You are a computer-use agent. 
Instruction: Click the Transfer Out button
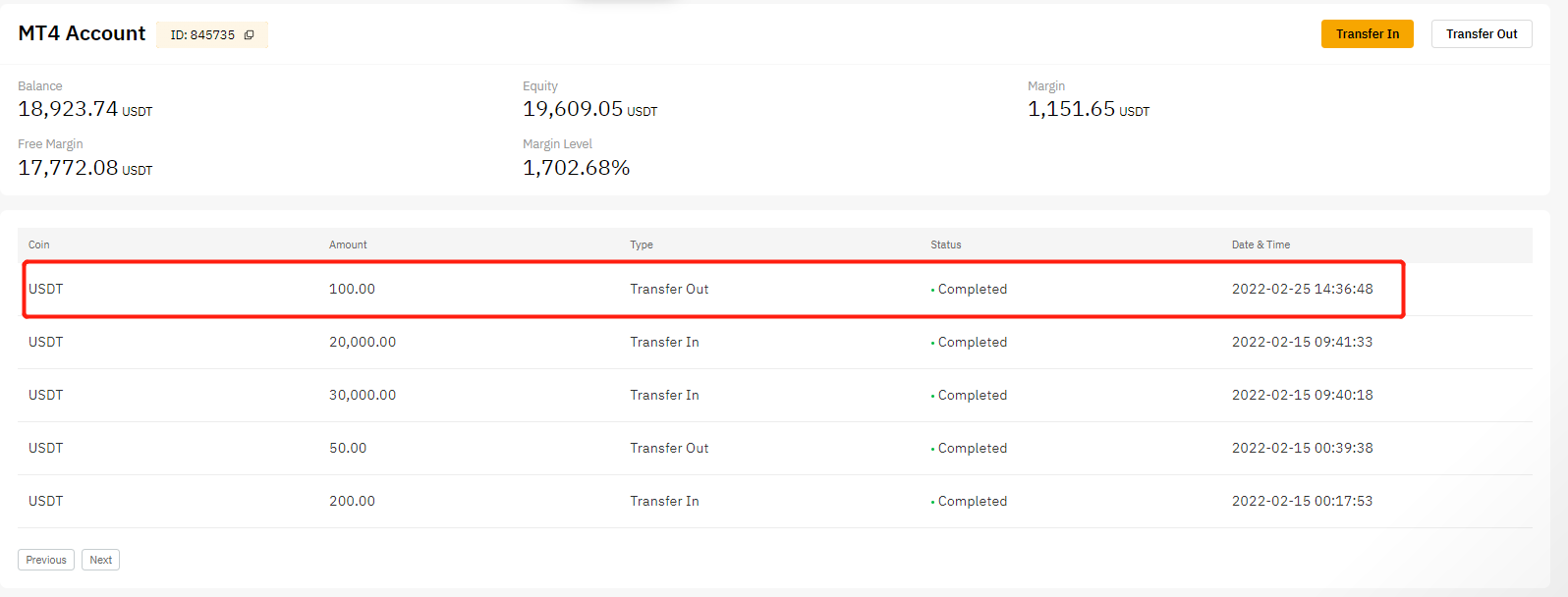1481,34
